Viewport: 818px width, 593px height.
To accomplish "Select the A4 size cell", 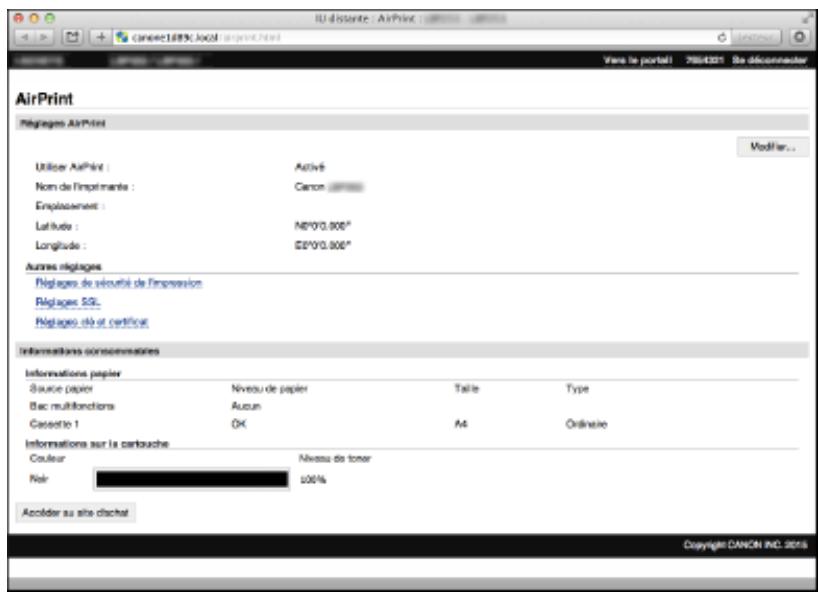I will click(461, 424).
